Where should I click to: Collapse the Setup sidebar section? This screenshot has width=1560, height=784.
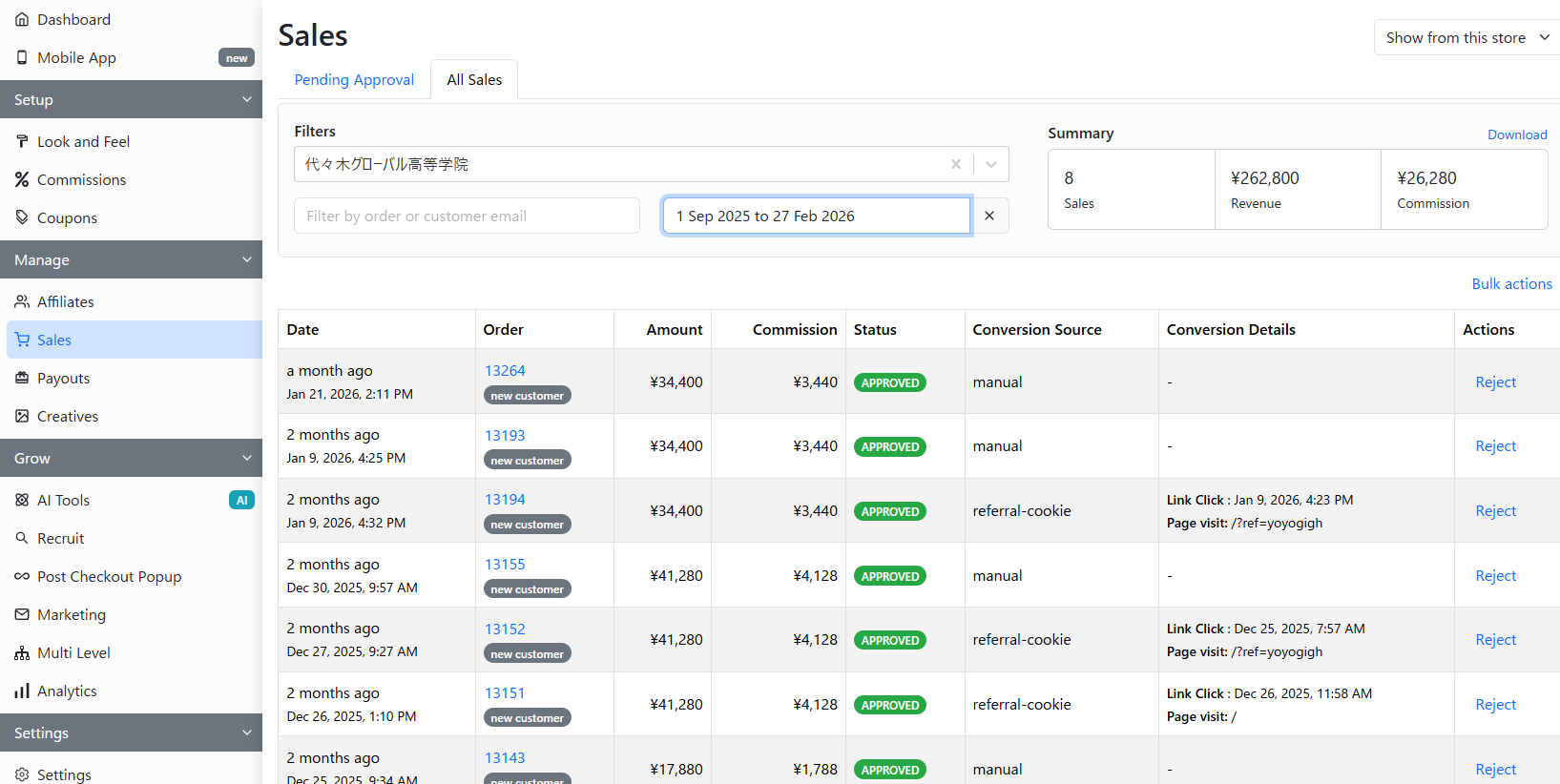[246, 99]
